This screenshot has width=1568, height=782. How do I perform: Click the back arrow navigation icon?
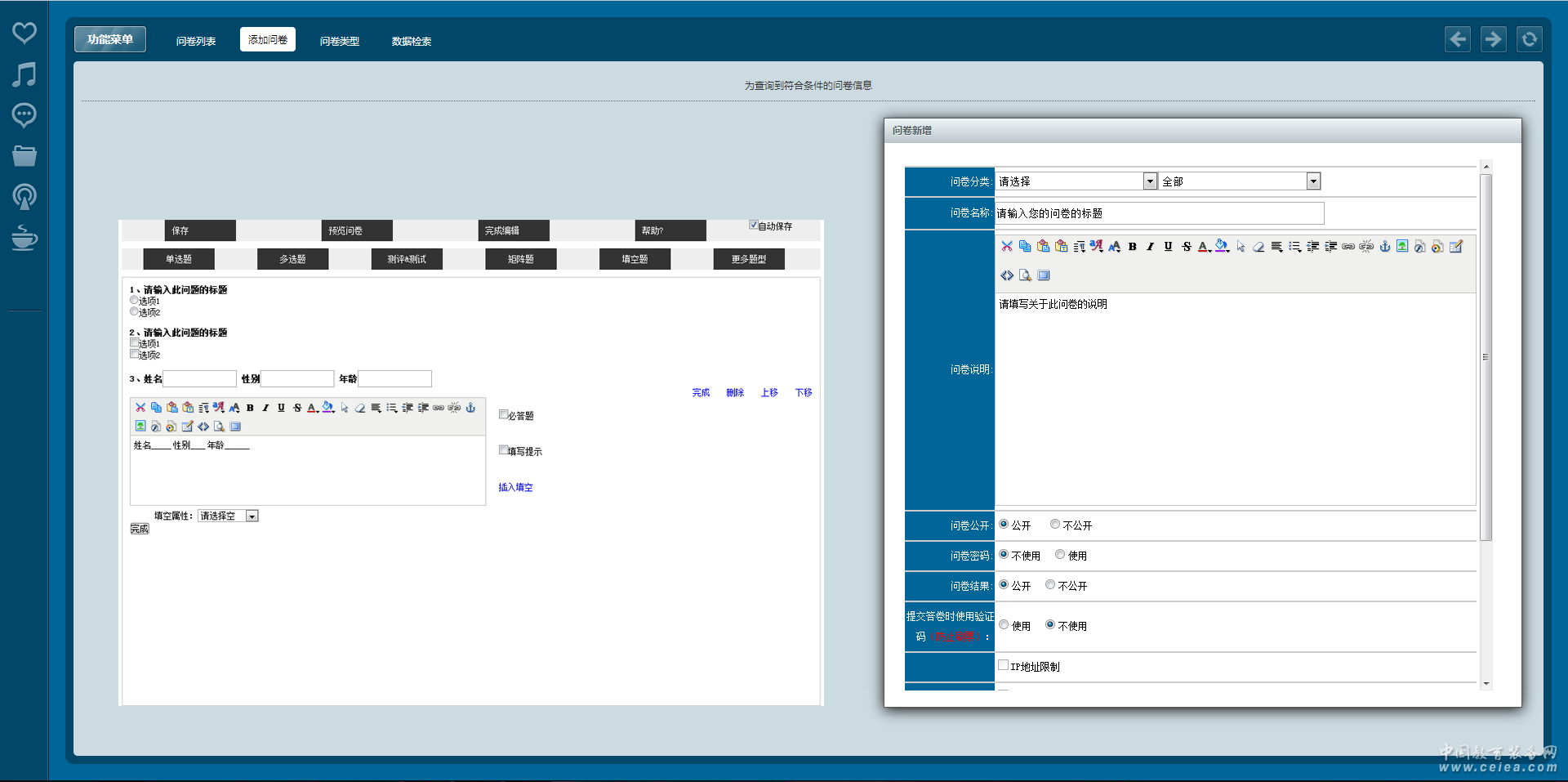[x=1458, y=39]
